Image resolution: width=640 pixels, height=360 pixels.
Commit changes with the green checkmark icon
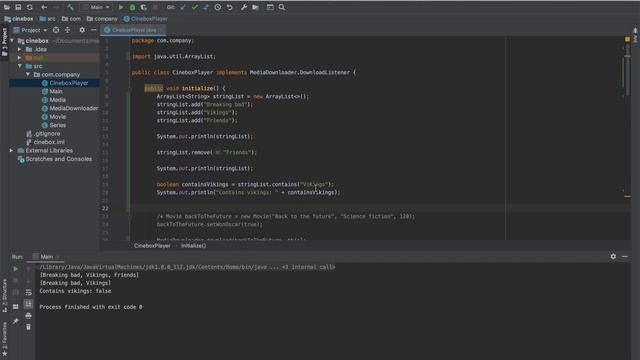[195, 7]
